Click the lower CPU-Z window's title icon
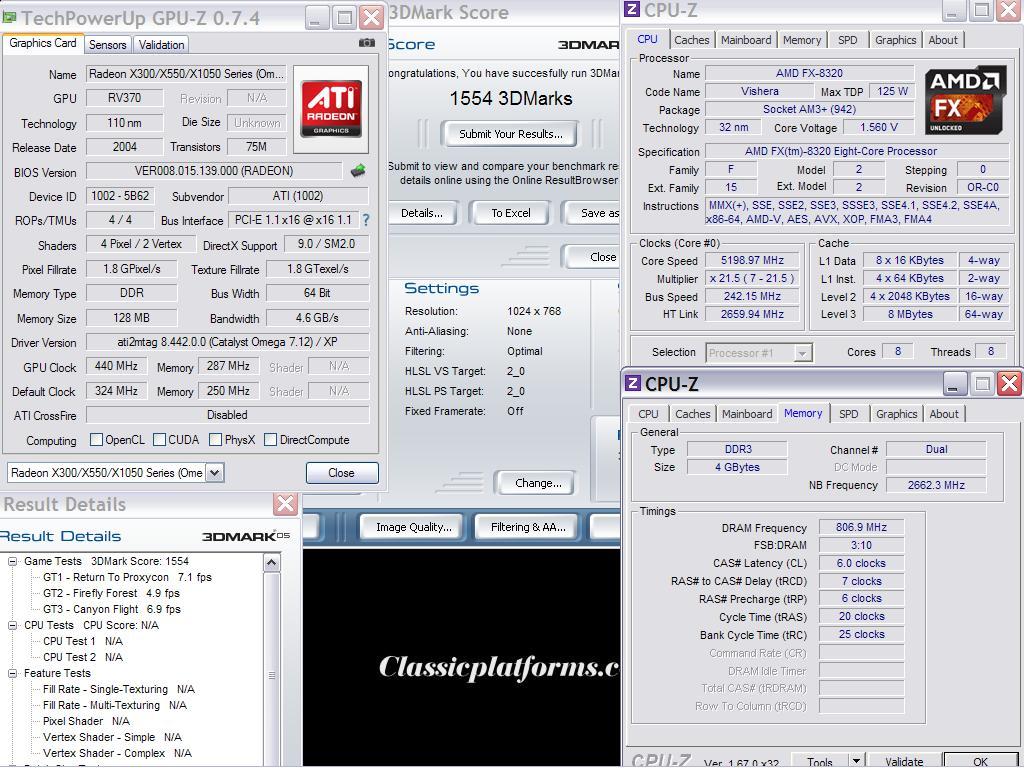 (x=632, y=383)
